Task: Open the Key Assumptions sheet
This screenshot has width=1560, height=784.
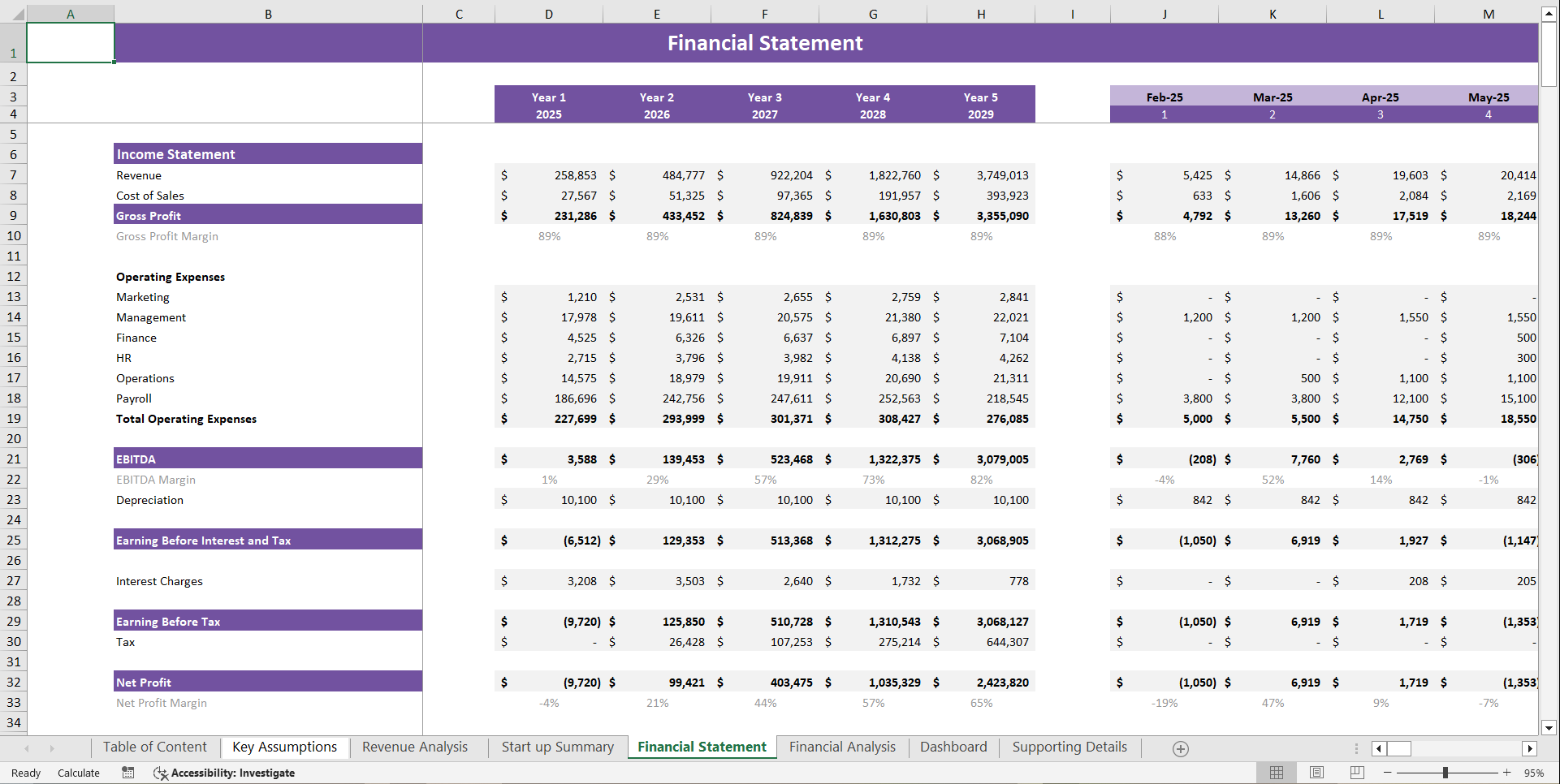Action: point(284,747)
